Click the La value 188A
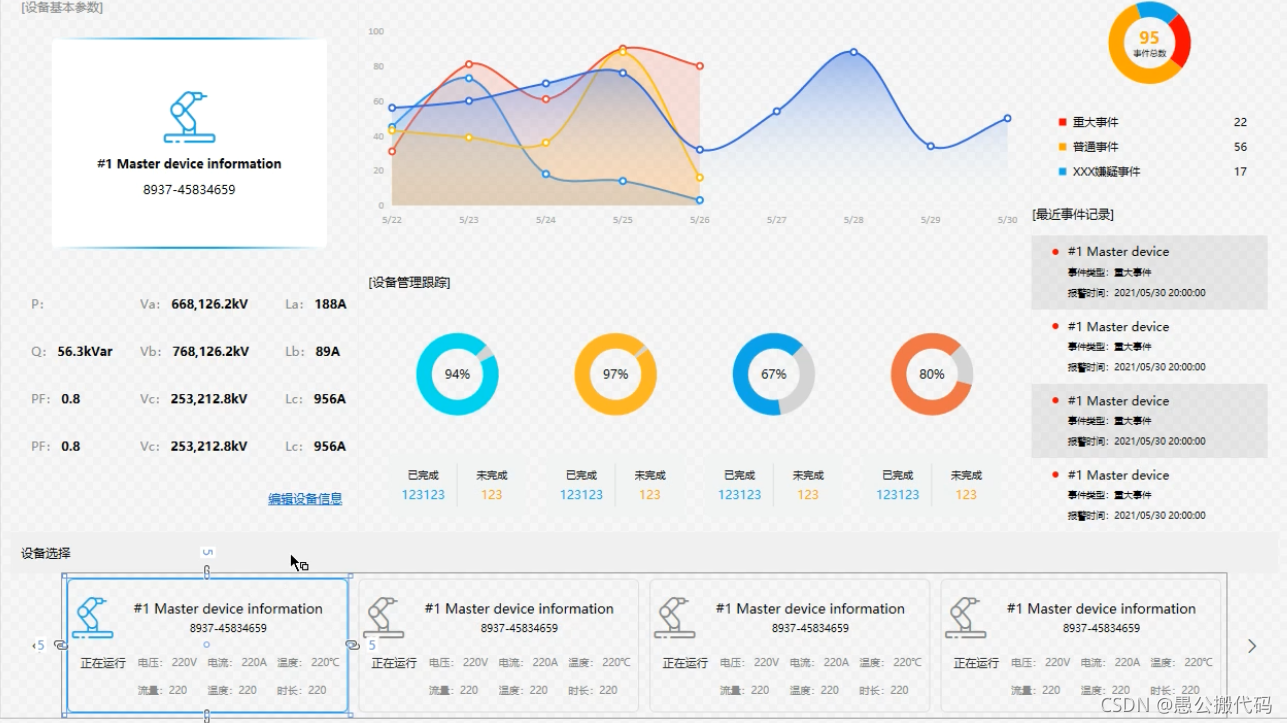Screen dimensions: 1287x723 tap(330, 304)
